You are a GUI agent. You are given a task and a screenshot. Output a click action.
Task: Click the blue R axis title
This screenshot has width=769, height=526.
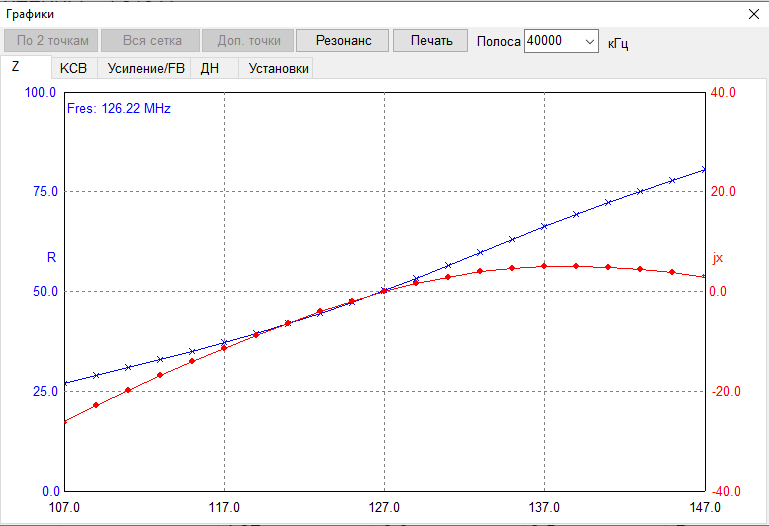click(x=51, y=257)
